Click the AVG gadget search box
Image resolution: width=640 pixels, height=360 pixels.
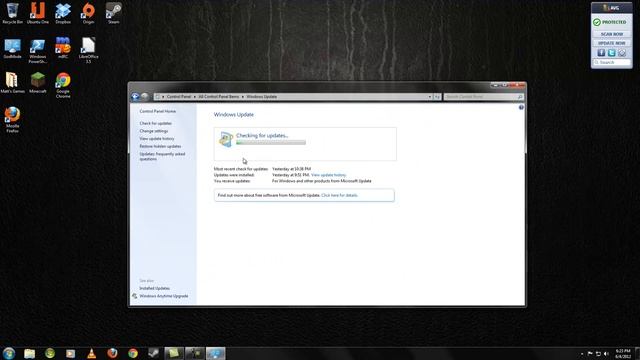(x=611, y=62)
